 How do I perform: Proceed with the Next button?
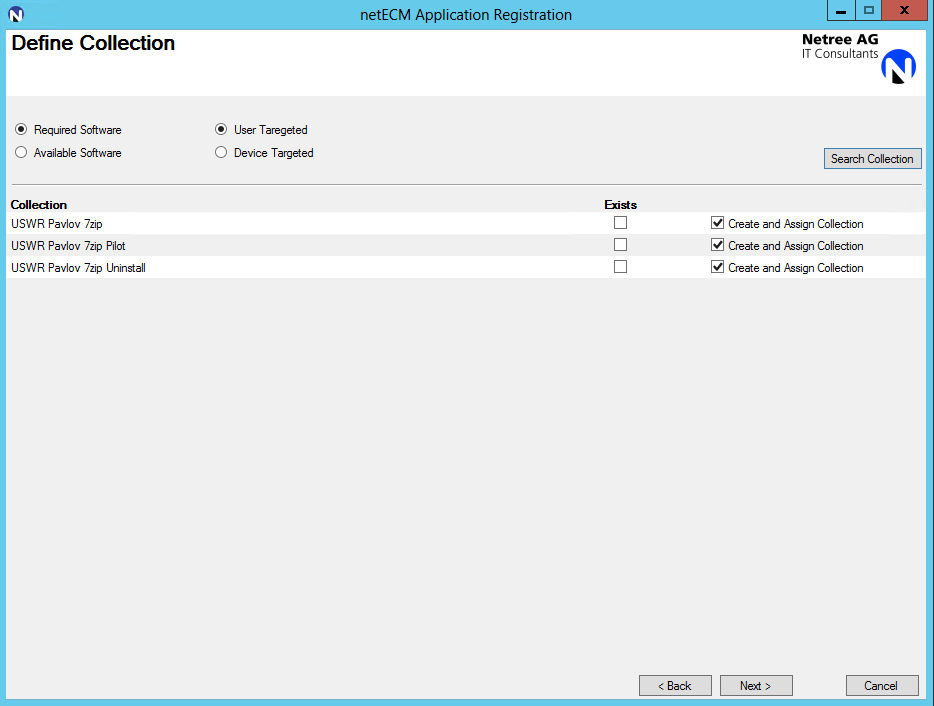(x=756, y=686)
